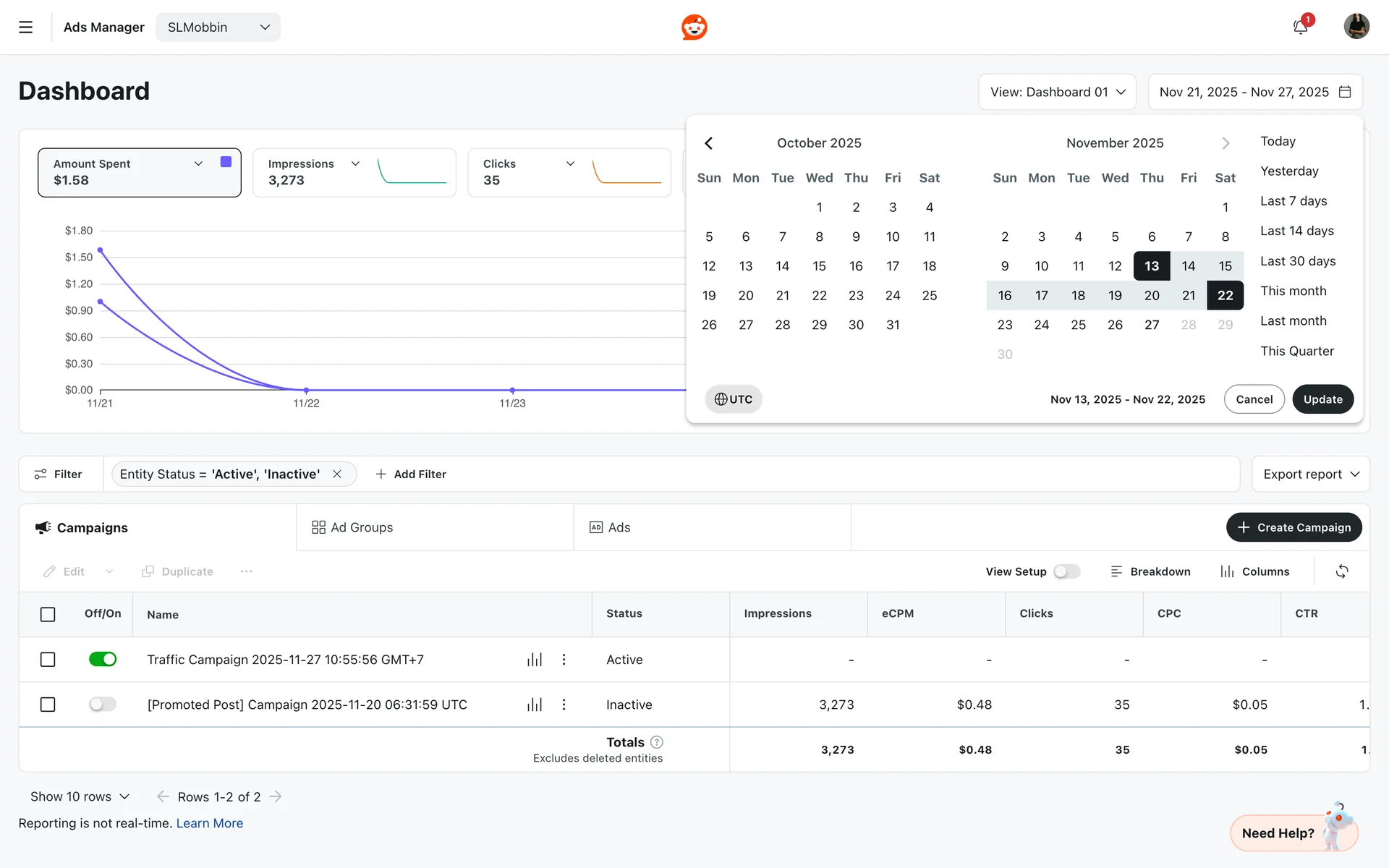
Task: Remove the Entity Status filter chip
Action: pos(337,475)
